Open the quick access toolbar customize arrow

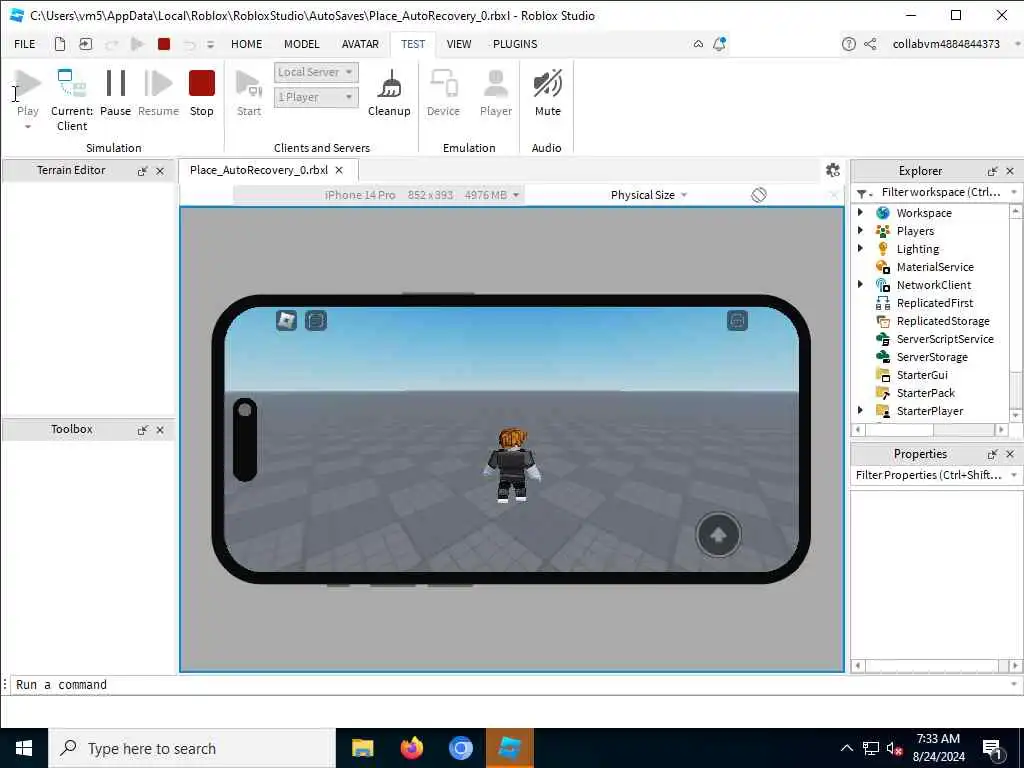click(x=210, y=44)
